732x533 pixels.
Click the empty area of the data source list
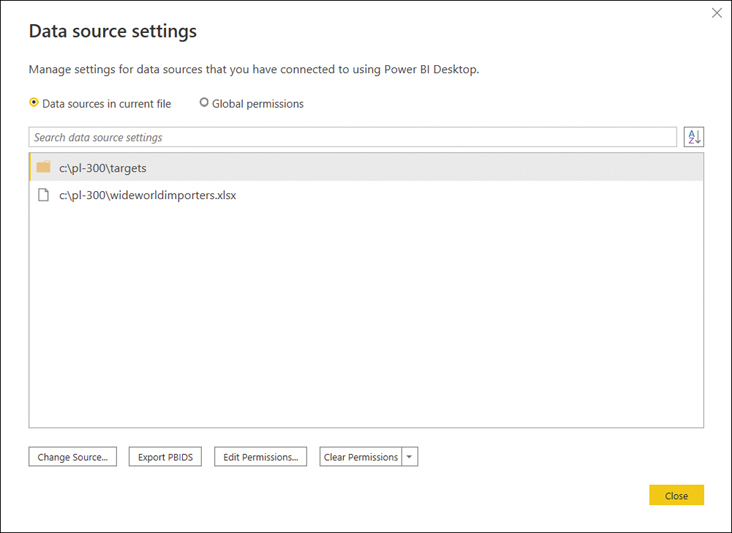coord(366,320)
